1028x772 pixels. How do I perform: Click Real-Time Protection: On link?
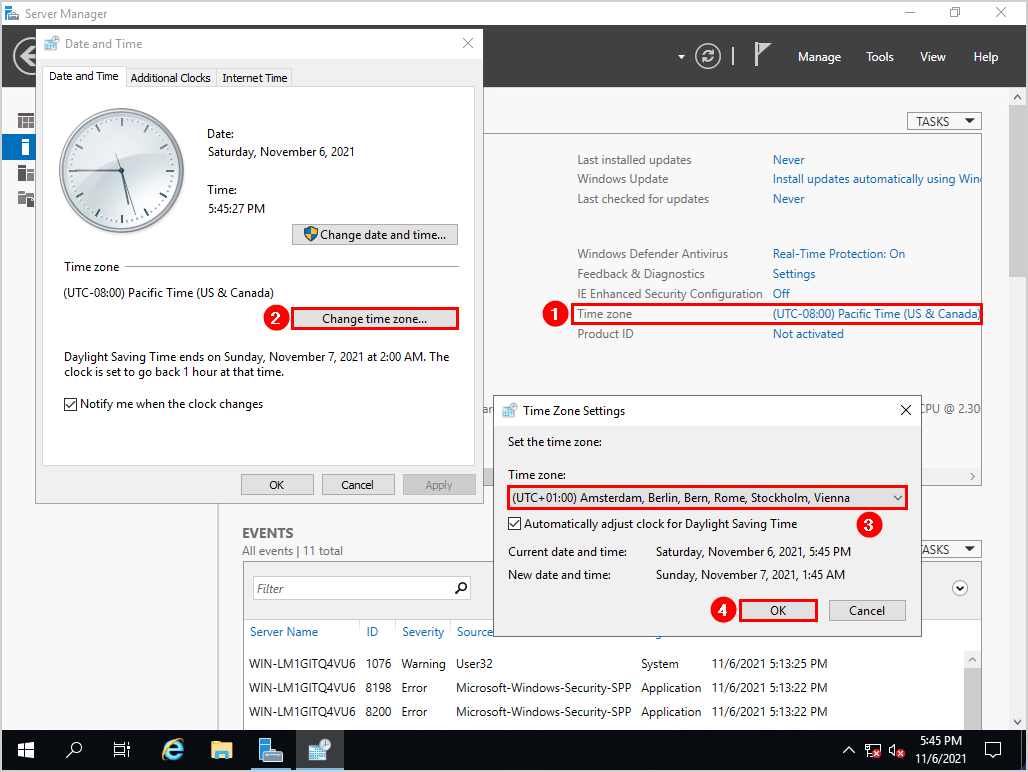pos(839,254)
